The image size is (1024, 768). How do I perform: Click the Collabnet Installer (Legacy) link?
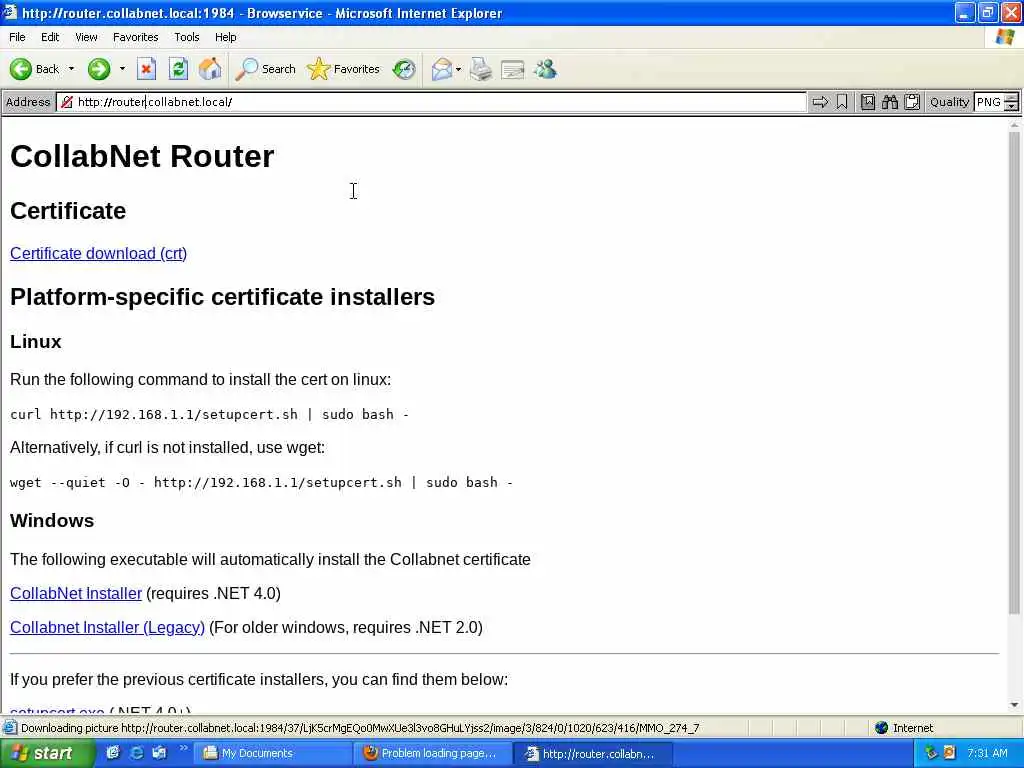pyautogui.click(x=107, y=627)
